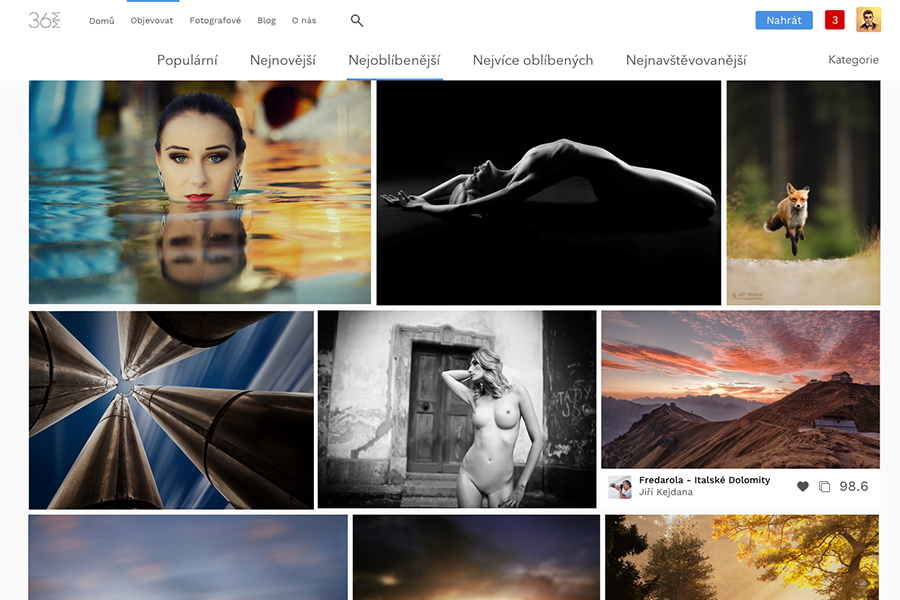Open photographer Jiří Kejdana's profile link

[x=666, y=493]
